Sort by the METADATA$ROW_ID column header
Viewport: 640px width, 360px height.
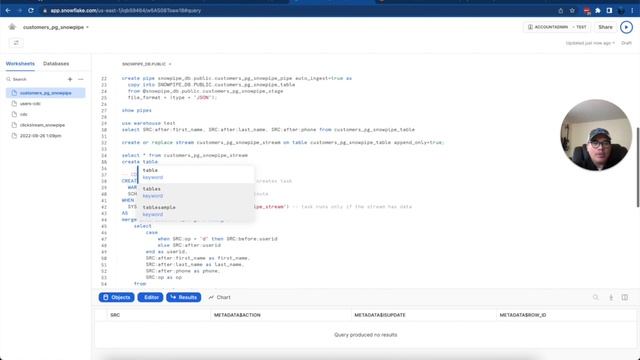[523, 315]
